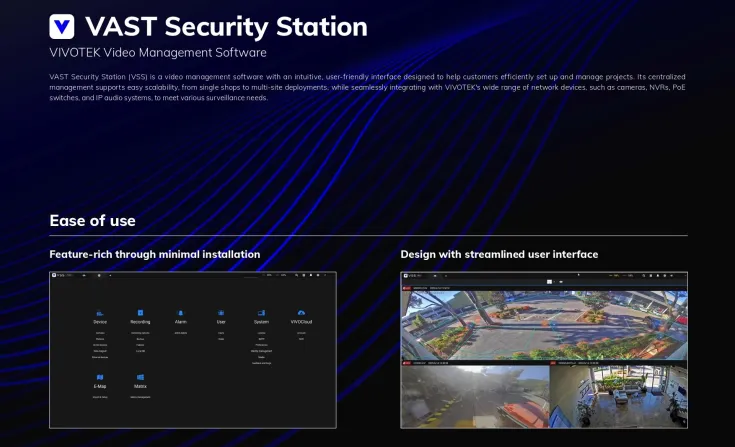Click Design with streamlined user interface heading

499,254
